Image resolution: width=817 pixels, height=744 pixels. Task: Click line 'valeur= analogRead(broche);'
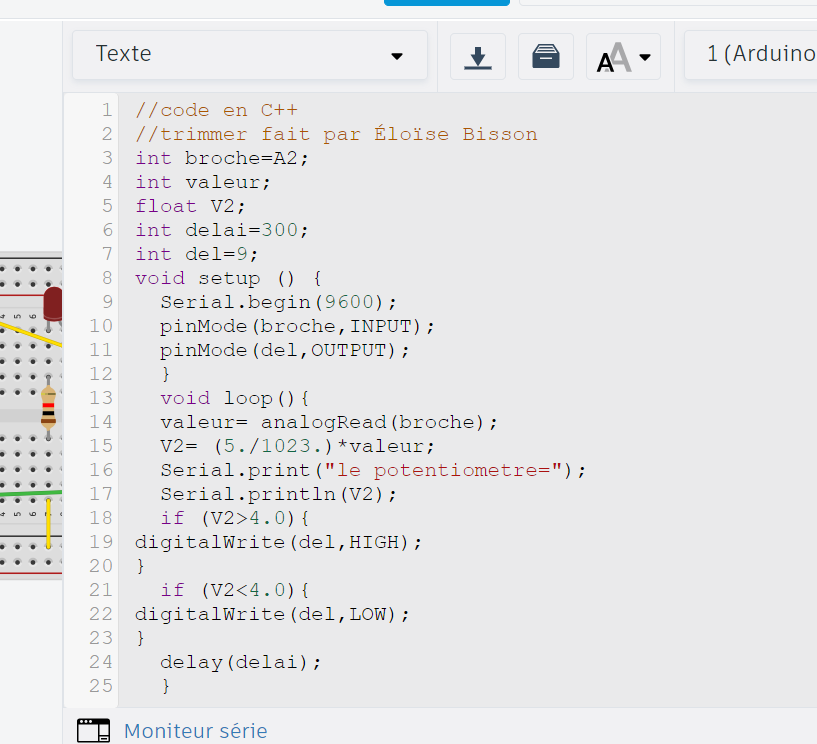[x=329, y=423]
